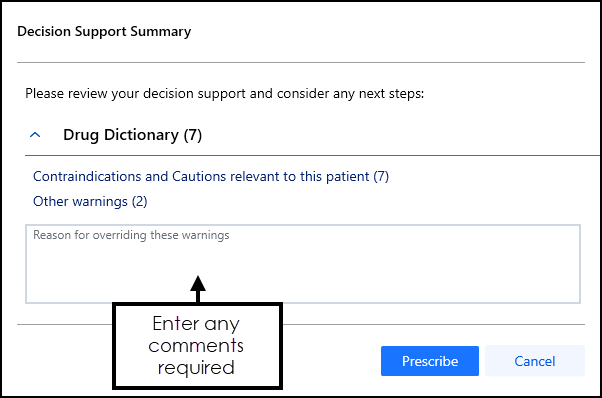602x398 pixels.
Task: Confirm the prescription with Prescribe
Action: point(430,361)
